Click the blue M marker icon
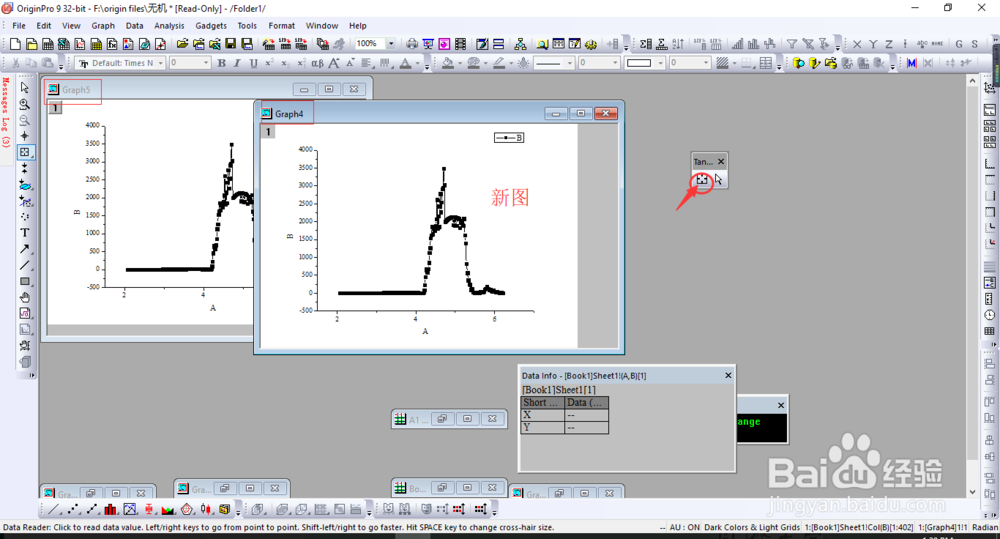The height and width of the screenshot is (539, 1000). click(911, 63)
